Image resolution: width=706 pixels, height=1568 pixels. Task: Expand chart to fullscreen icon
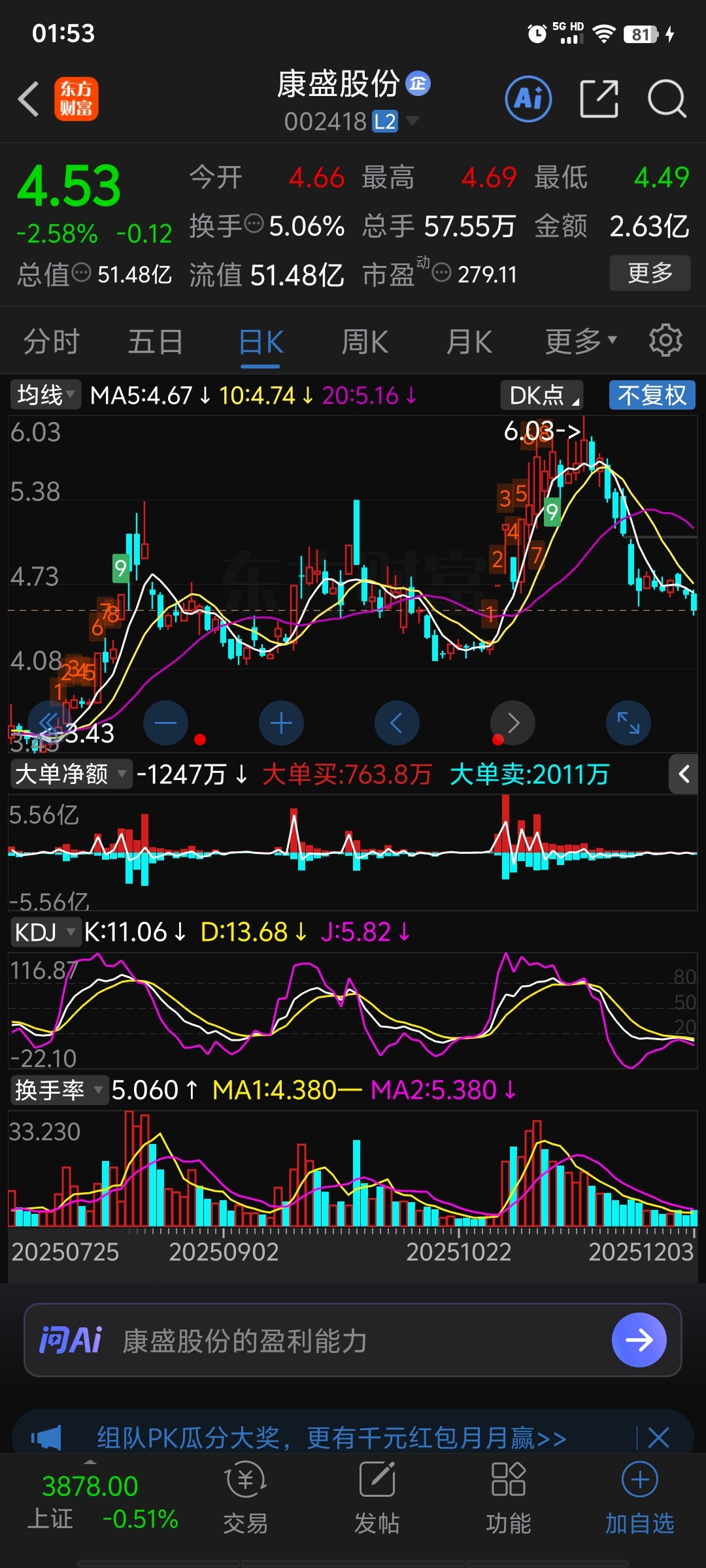coord(628,723)
